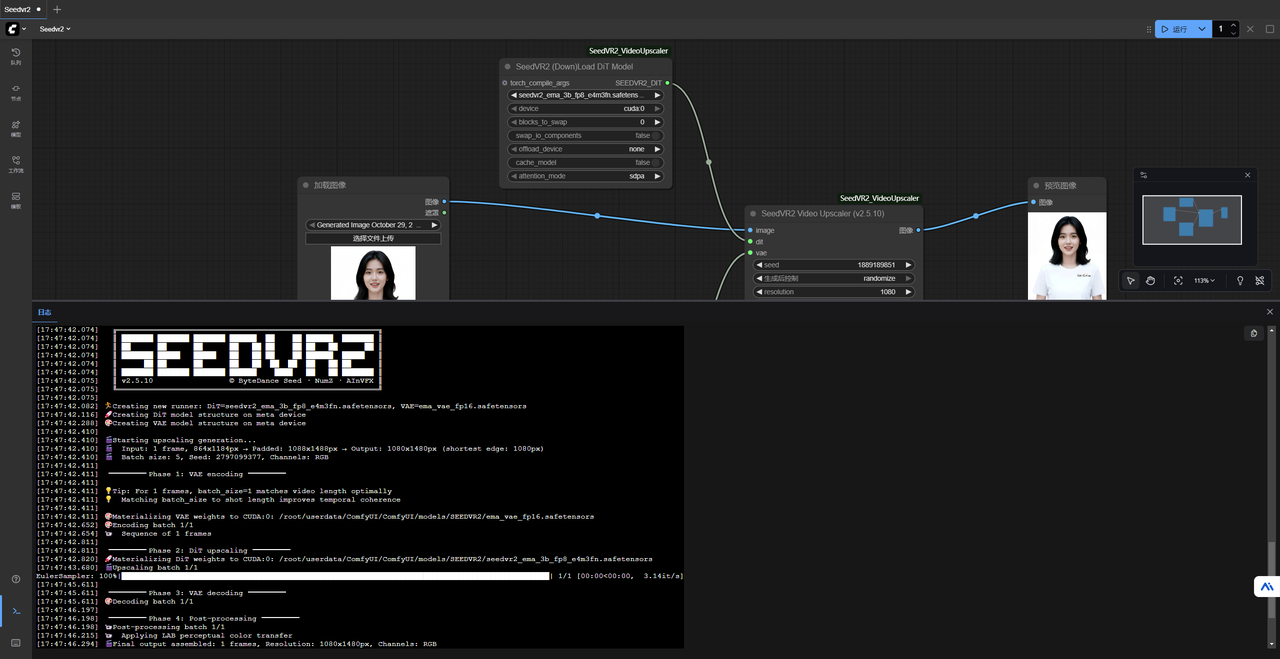Open the Seedvr2 workflow name dropdown
Image resolution: width=1280 pixels, height=659 pixels.
coord(55,29)
